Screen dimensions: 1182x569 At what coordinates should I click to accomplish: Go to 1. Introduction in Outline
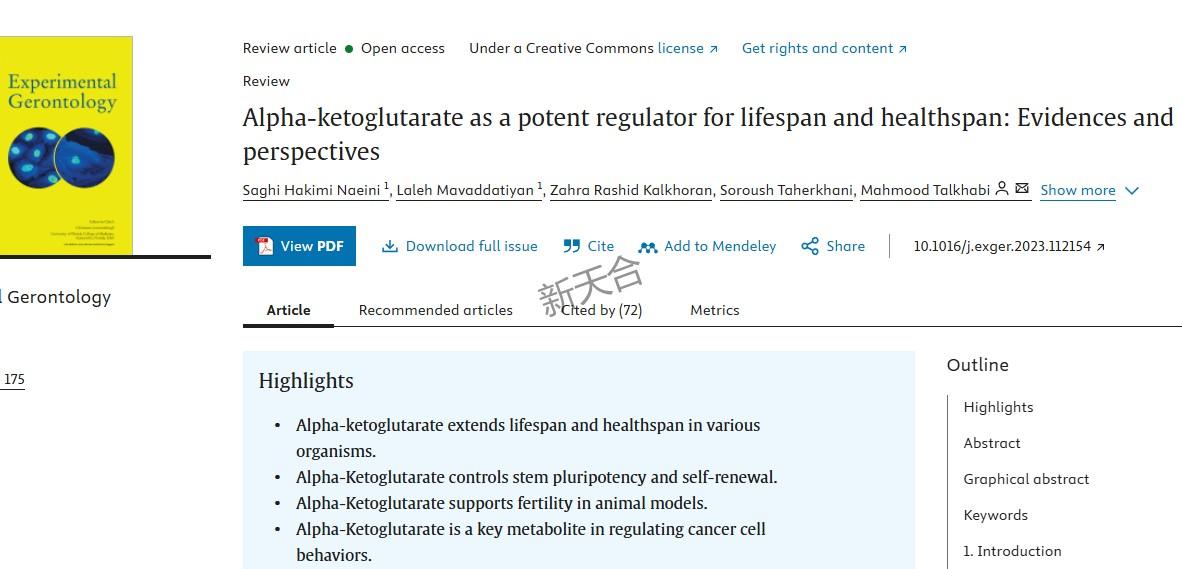tap(1012, 551)
